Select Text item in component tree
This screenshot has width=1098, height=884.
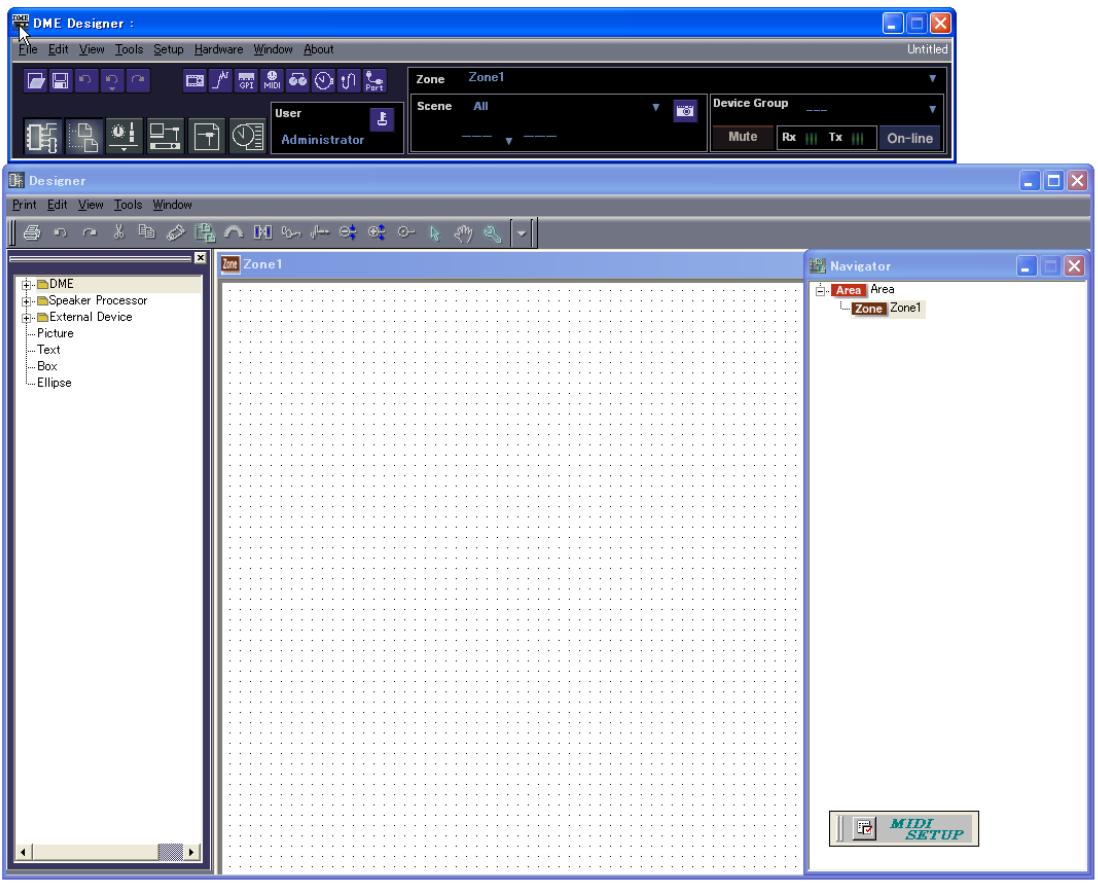48,350
